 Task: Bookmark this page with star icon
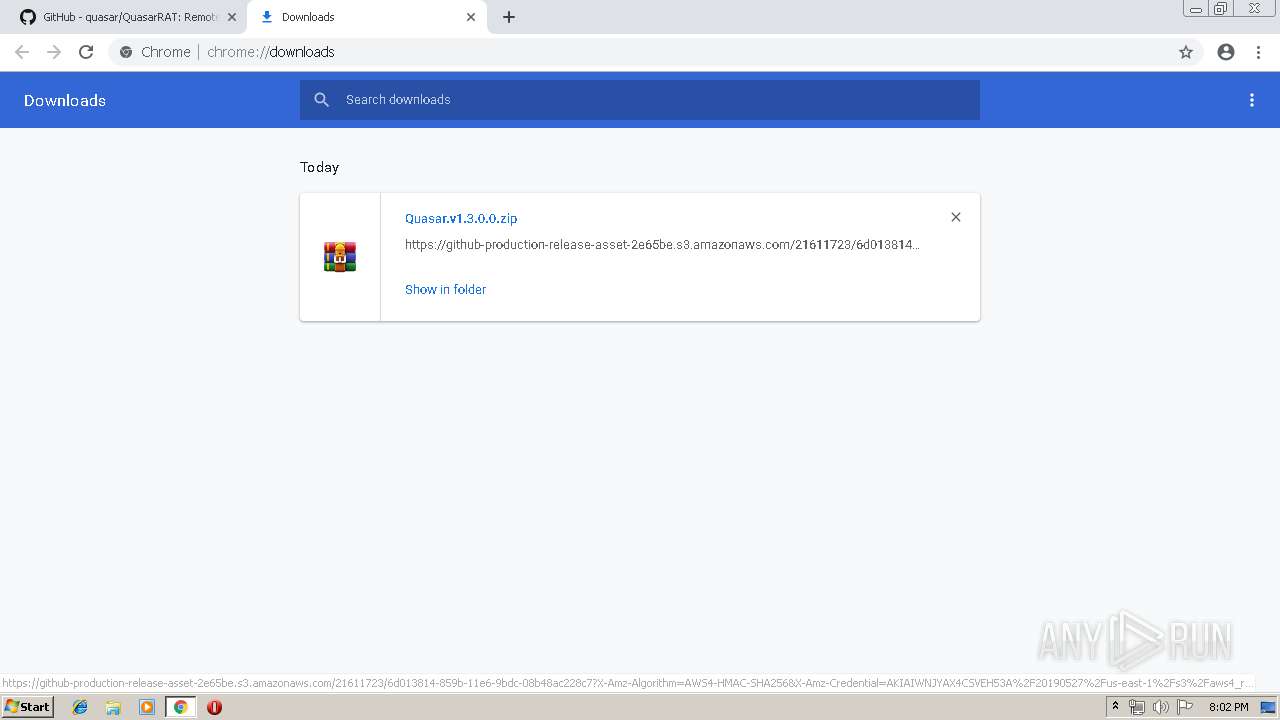(x=1186, y=52)
